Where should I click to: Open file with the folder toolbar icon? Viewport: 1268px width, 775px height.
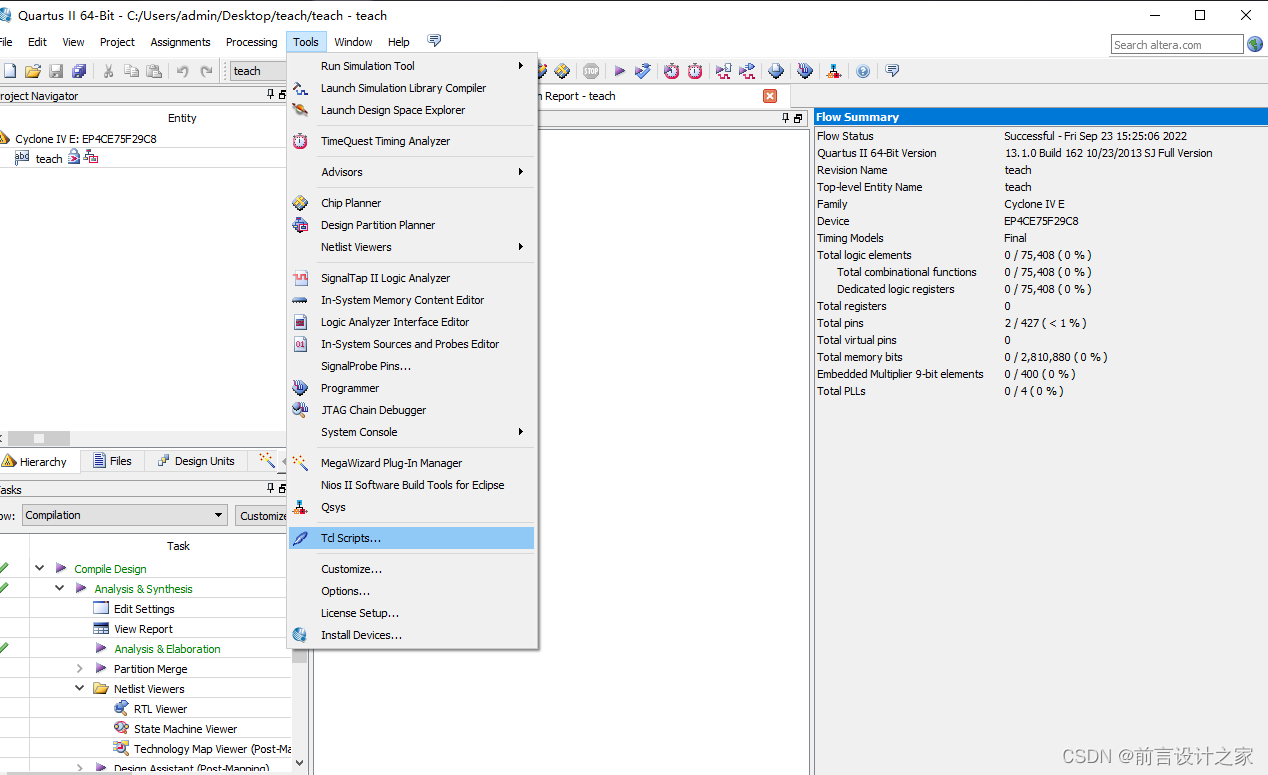click(33, 71)
